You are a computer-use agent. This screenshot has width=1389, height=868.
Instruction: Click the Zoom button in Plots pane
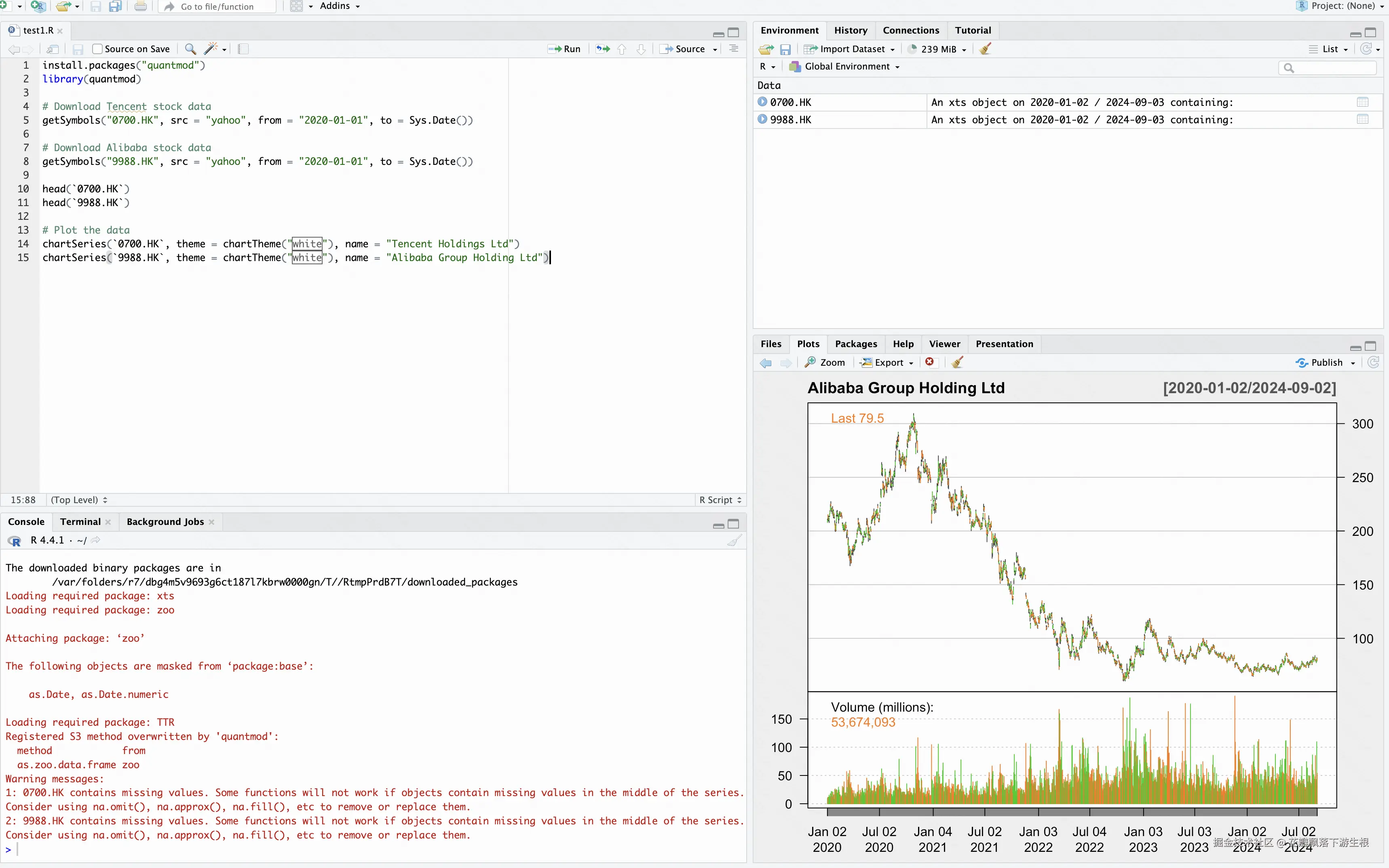(826, 362)
